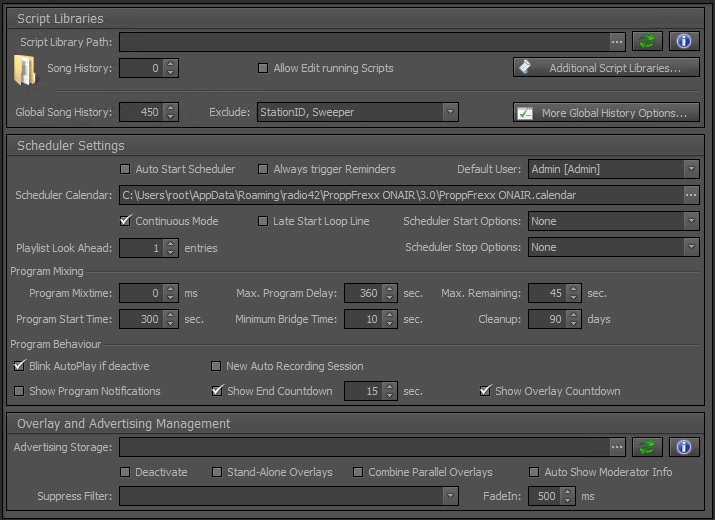715x520 pixels.
Task: Enable Late Start Loop Line
Action: pos(263,221)
